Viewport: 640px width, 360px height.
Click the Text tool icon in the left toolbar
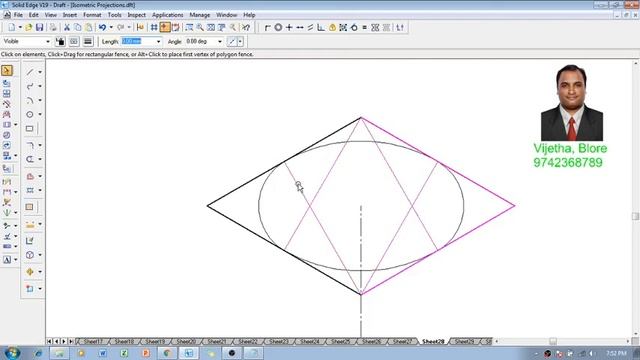(x=7, y=260)
